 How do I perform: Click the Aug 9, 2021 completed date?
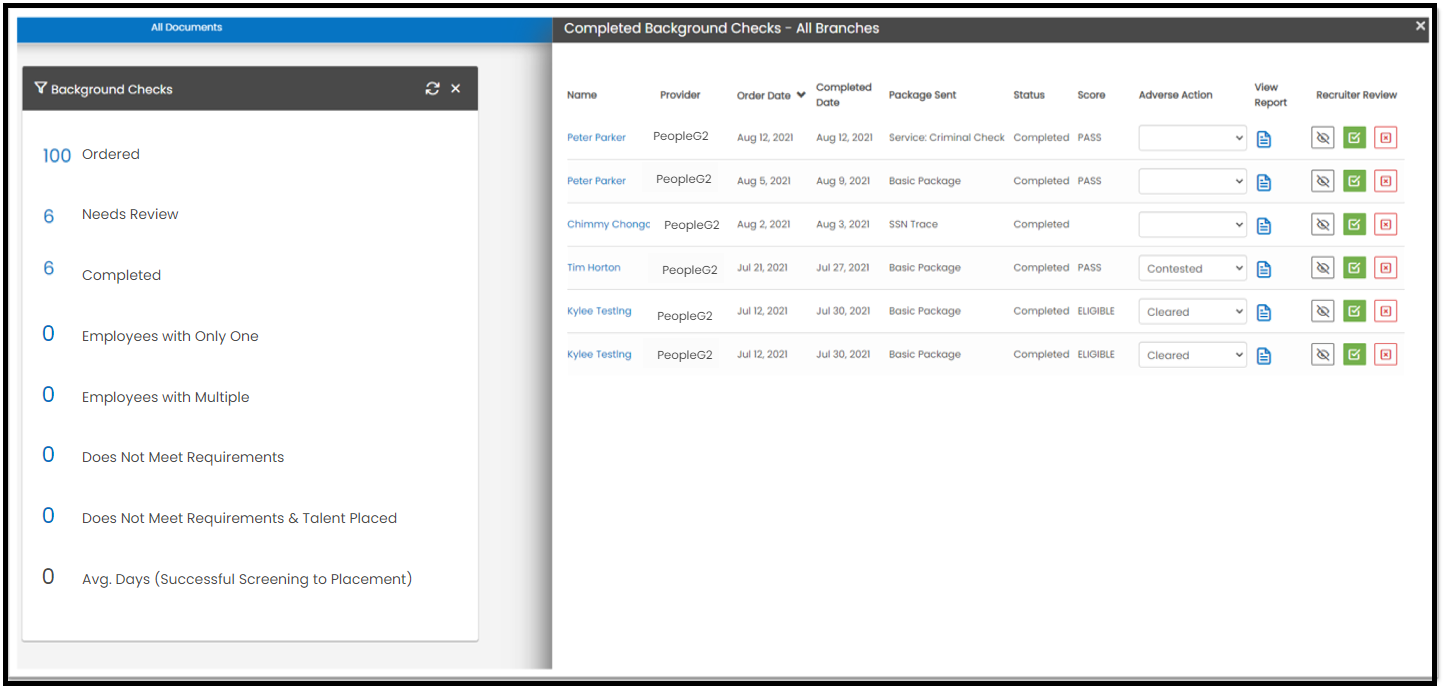point(843,181)
